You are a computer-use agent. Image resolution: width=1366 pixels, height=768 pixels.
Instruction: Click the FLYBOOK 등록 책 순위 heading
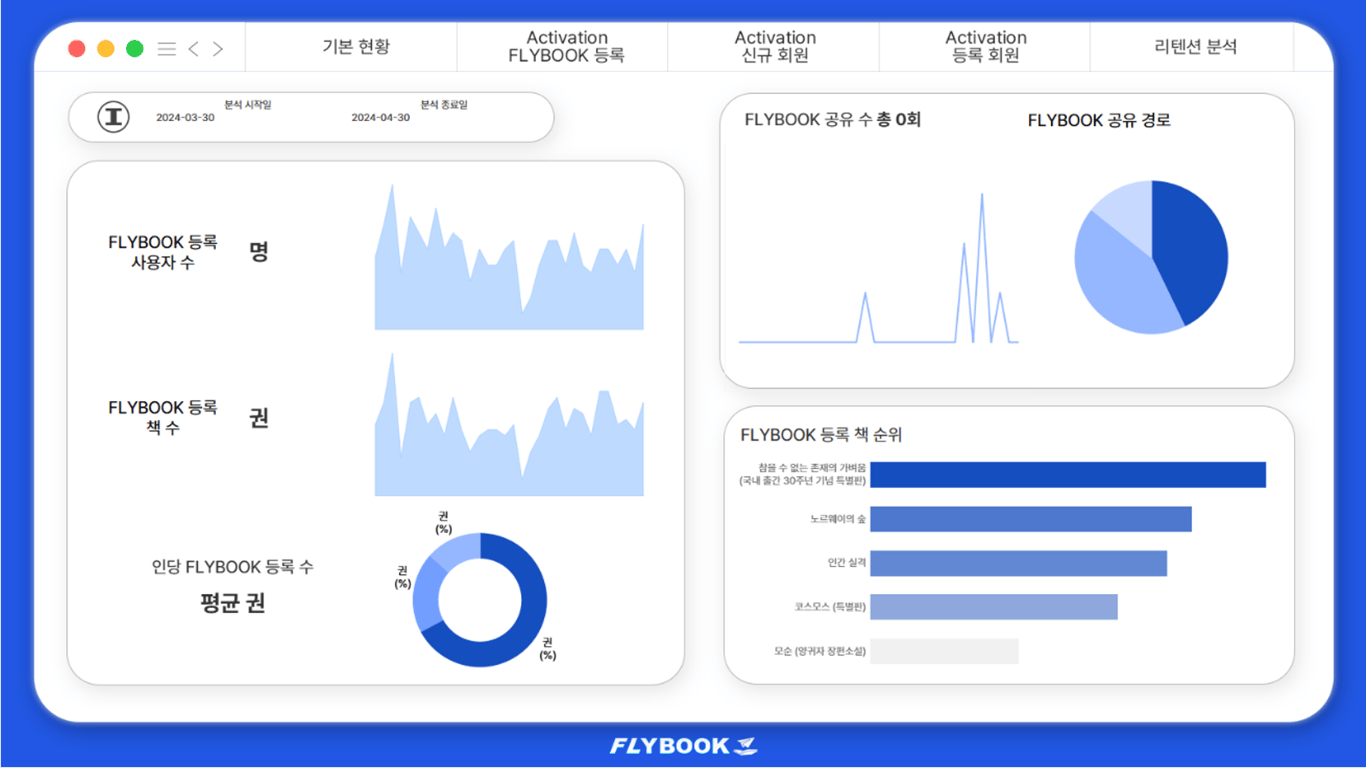821,435
